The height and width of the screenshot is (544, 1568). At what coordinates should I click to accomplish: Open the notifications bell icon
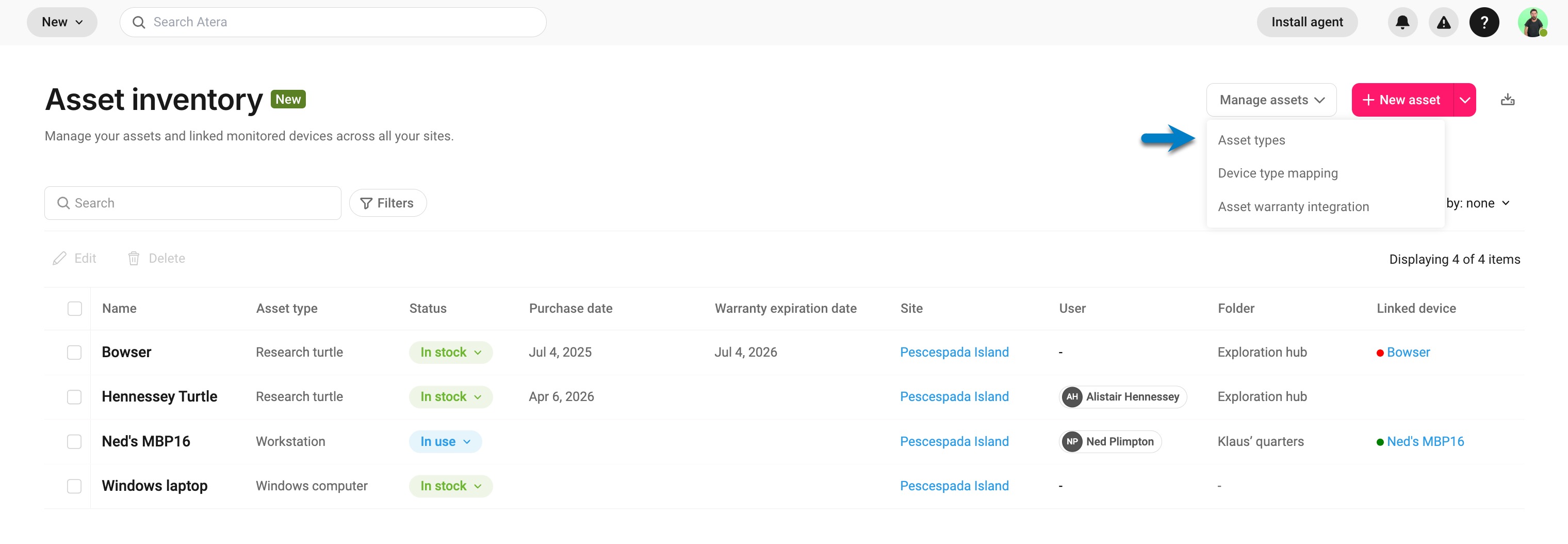pyautogui.click(x=1402, y=23)
